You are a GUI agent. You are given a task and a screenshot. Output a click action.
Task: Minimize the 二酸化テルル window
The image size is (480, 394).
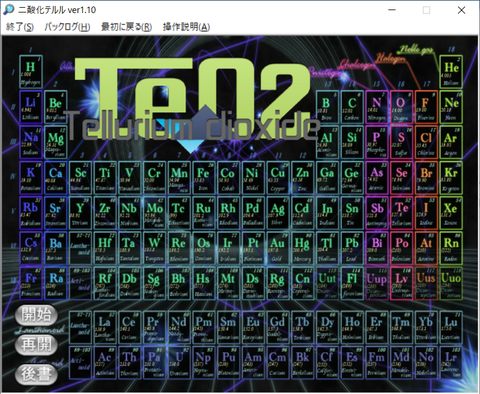click(392, 10)
